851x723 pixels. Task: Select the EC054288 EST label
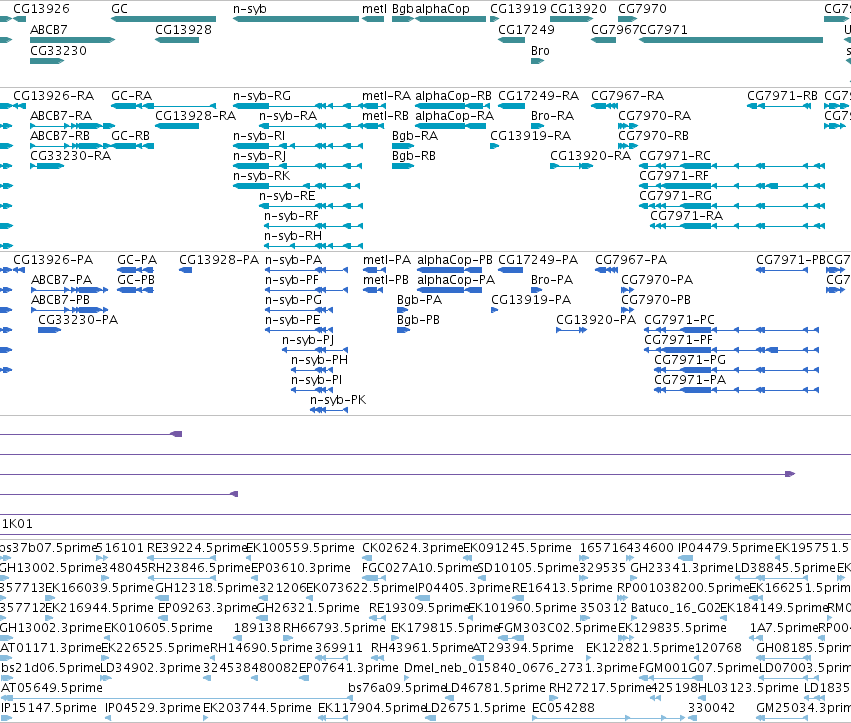tap(563, 708)
